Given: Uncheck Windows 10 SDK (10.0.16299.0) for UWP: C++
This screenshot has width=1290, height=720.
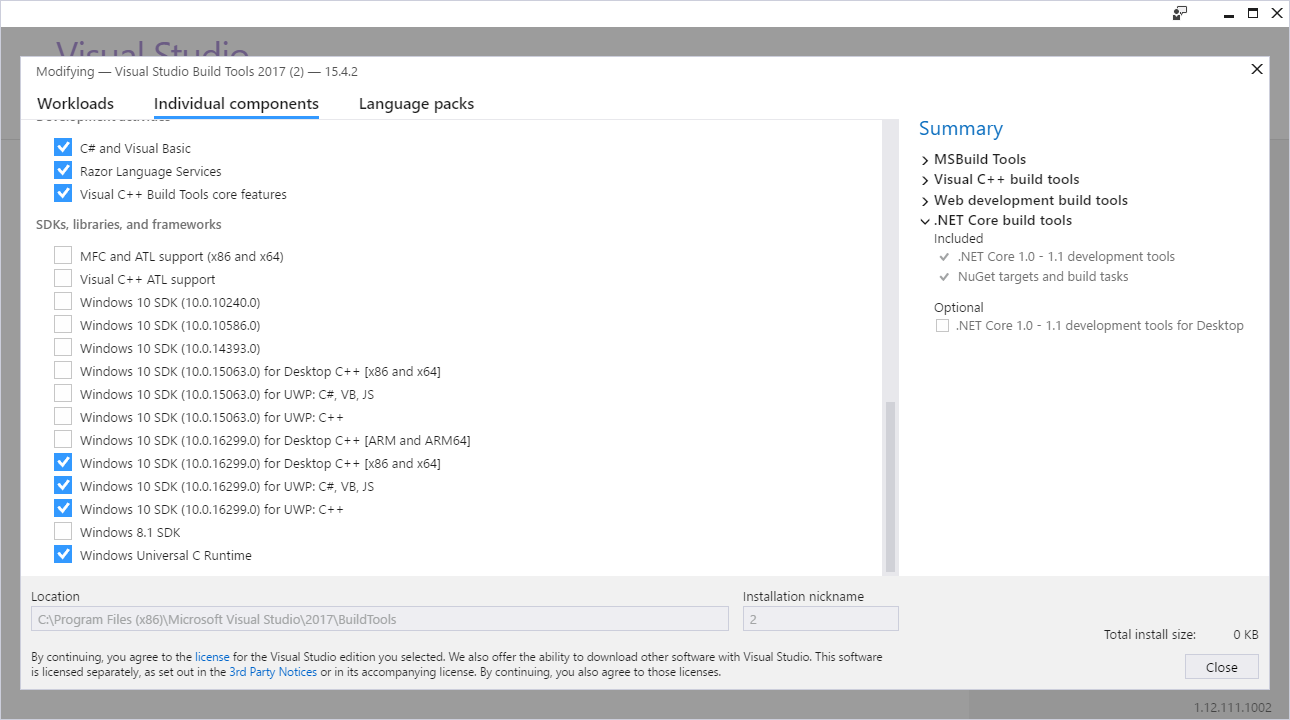Looking at the screenshot, I should pos(63,508).
